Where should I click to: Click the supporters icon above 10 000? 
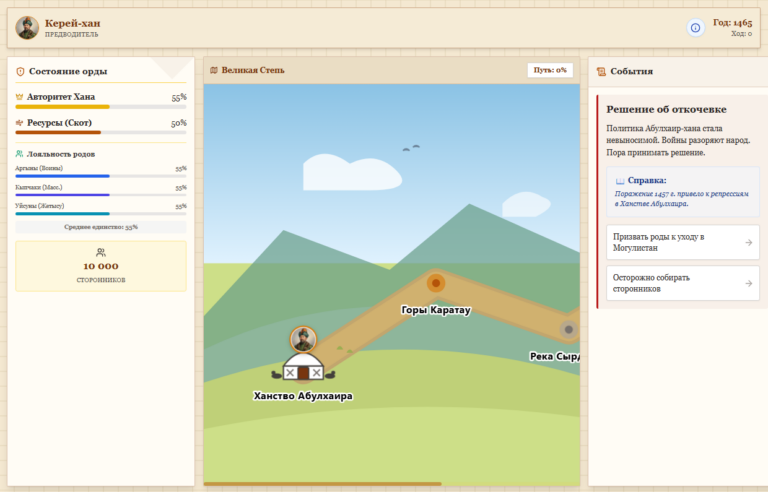click(101, 252)
